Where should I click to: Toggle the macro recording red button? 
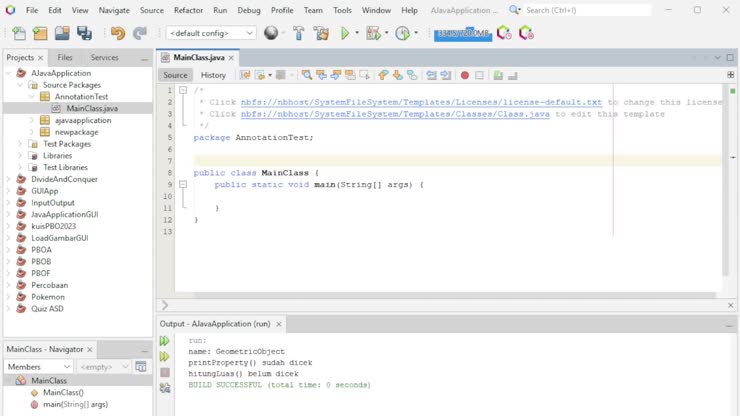[x=464, y=75]
